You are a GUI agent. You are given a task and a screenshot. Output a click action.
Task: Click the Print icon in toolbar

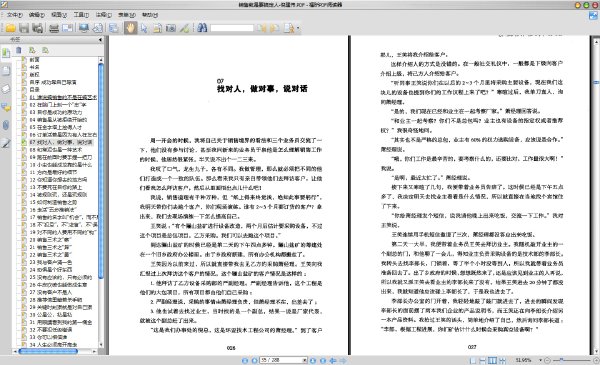(54, 28)
